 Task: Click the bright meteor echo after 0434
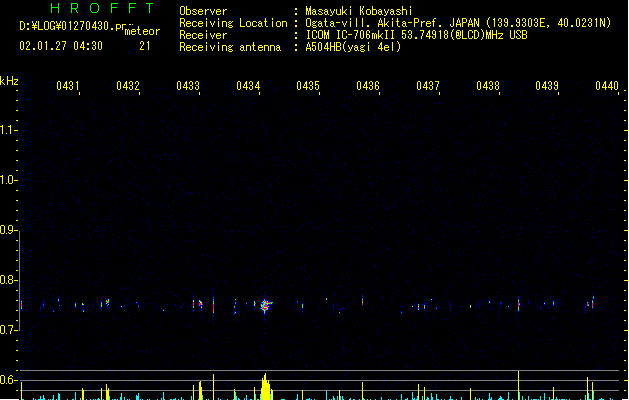pyautogui.click(x=265, y=306)
